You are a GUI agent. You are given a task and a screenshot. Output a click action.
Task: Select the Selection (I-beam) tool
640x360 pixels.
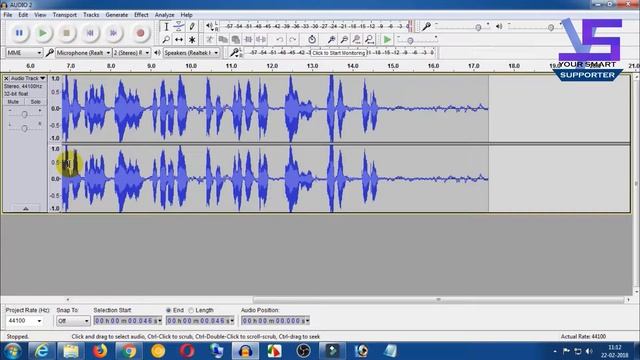166,27
